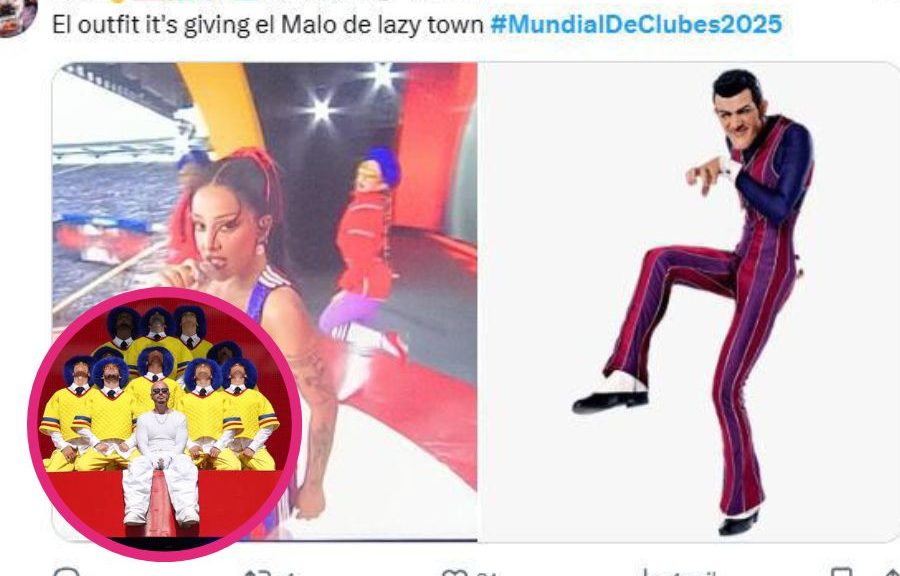Like the tweet with heart icon
Viewport: 900px width, 576px height.
[x=454, y=572]
